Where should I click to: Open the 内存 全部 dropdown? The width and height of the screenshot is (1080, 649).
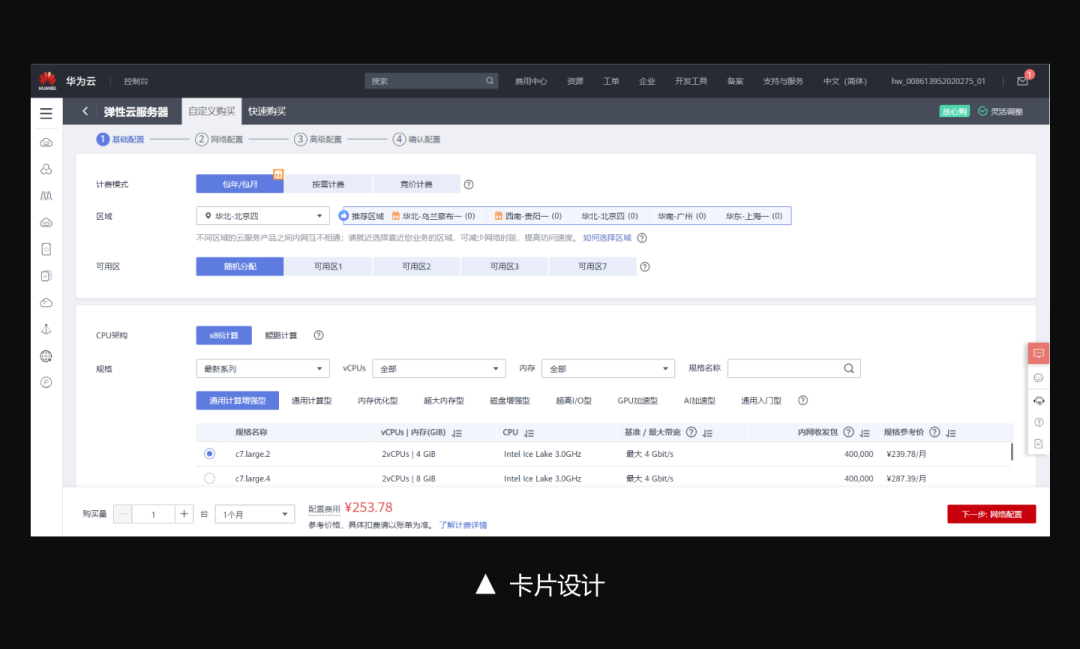point(608,369)
